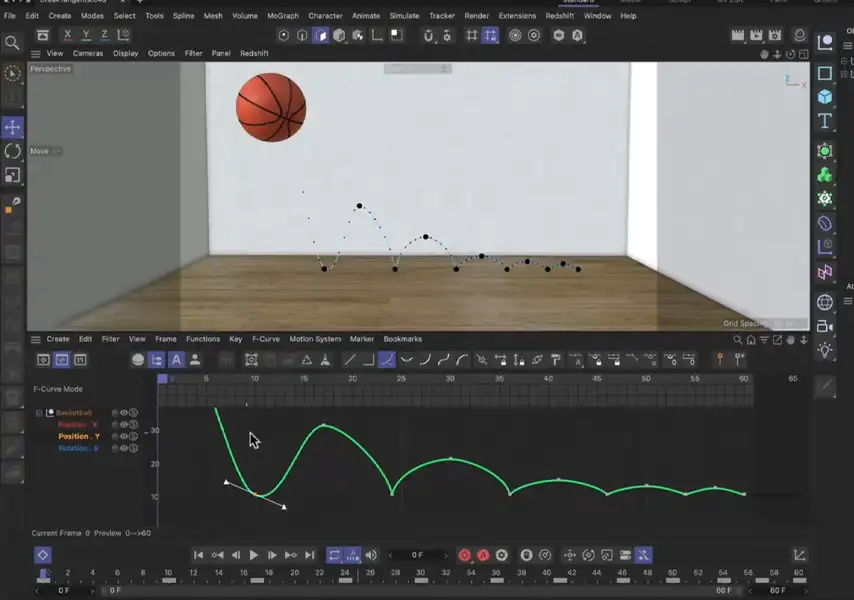Click the record active objects button
854x600 pixels.
click(464, 555)
